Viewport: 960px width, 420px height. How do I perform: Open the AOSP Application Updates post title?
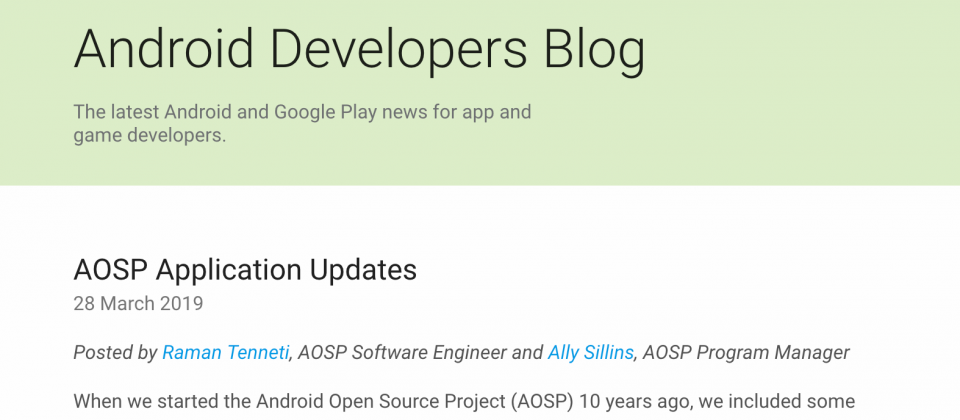pyautogui.click(x=245, y=269)
